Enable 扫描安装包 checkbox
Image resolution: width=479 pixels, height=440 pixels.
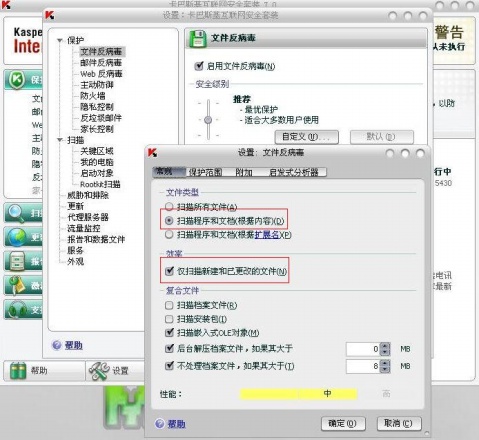pos(169,319)
